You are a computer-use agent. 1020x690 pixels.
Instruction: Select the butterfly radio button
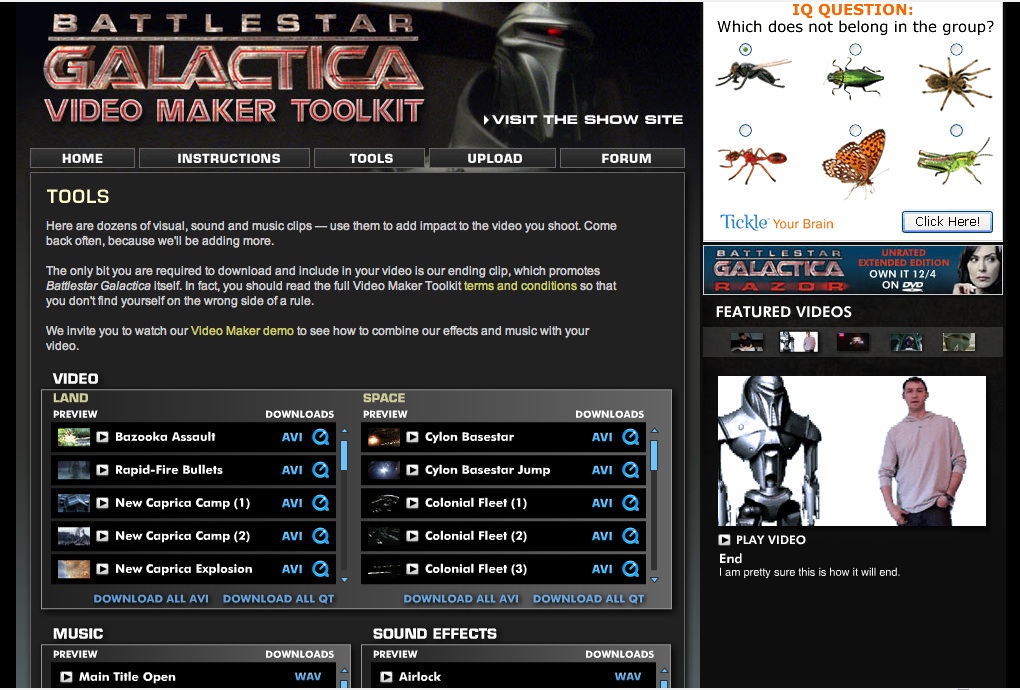tap(855, 131)
